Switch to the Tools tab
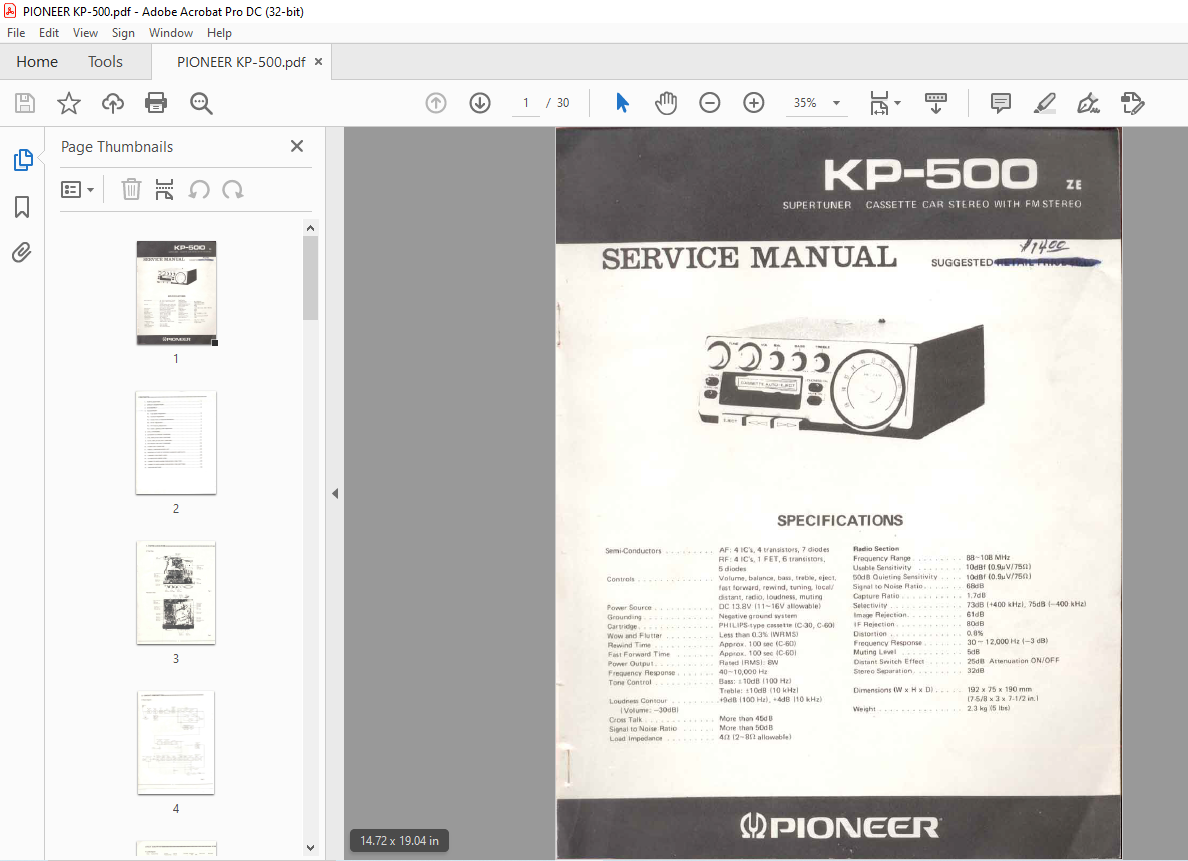Screen dimensions: 1188x861 (105, 62)
